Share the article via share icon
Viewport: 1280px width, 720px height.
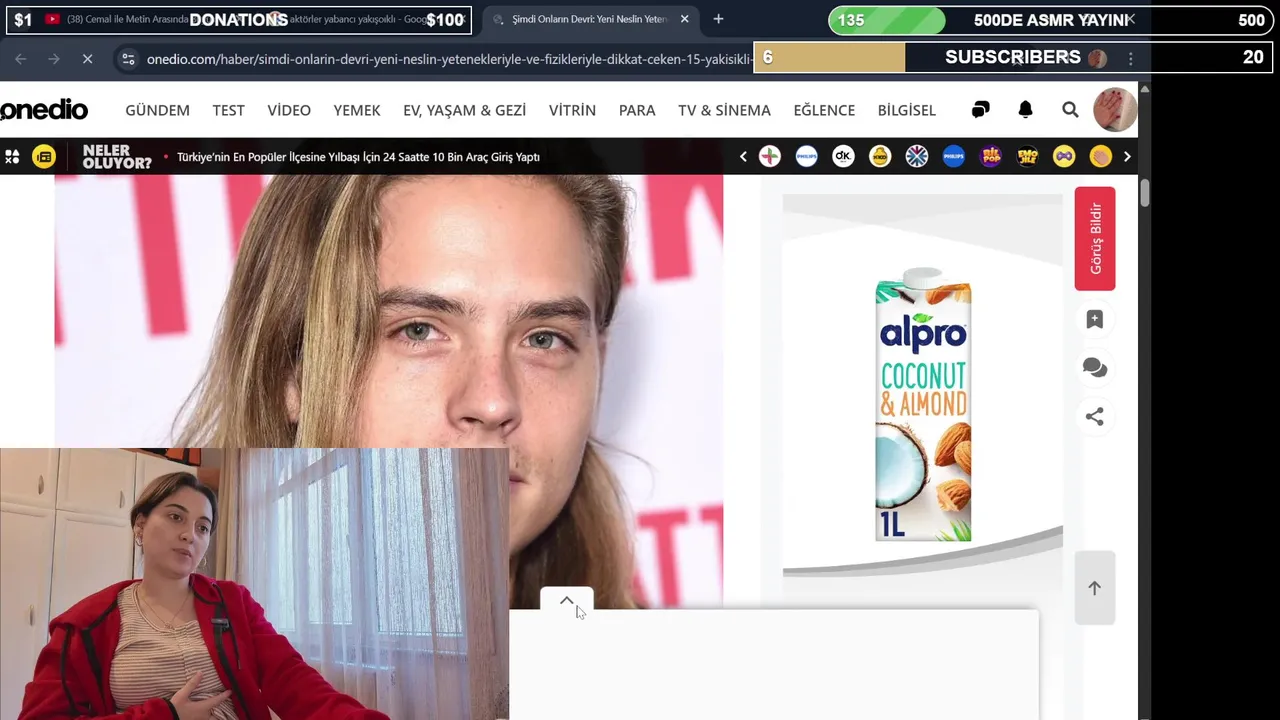[x=1095, y=417]
